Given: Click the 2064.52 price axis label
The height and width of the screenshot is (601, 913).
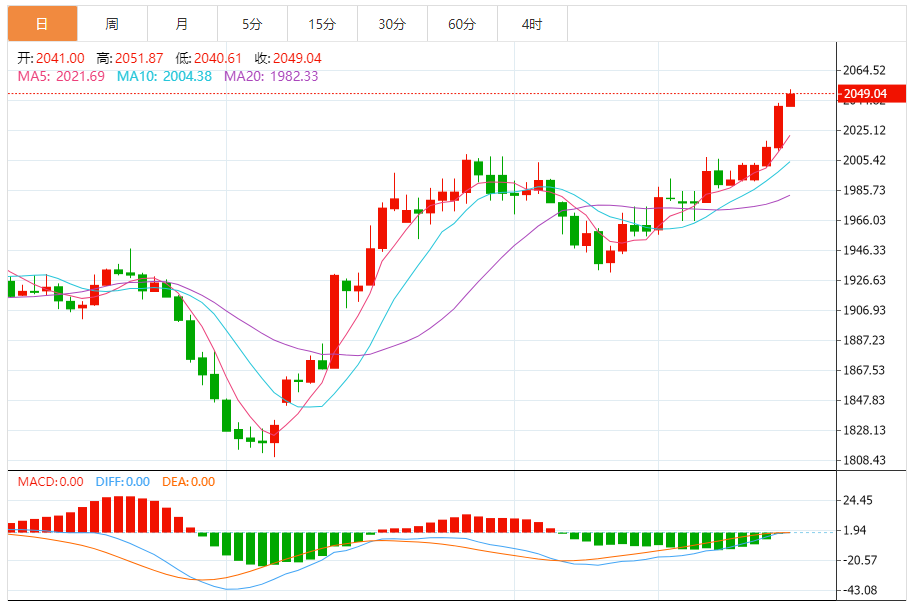Looking at the screenshot, I should pos(864,70).
